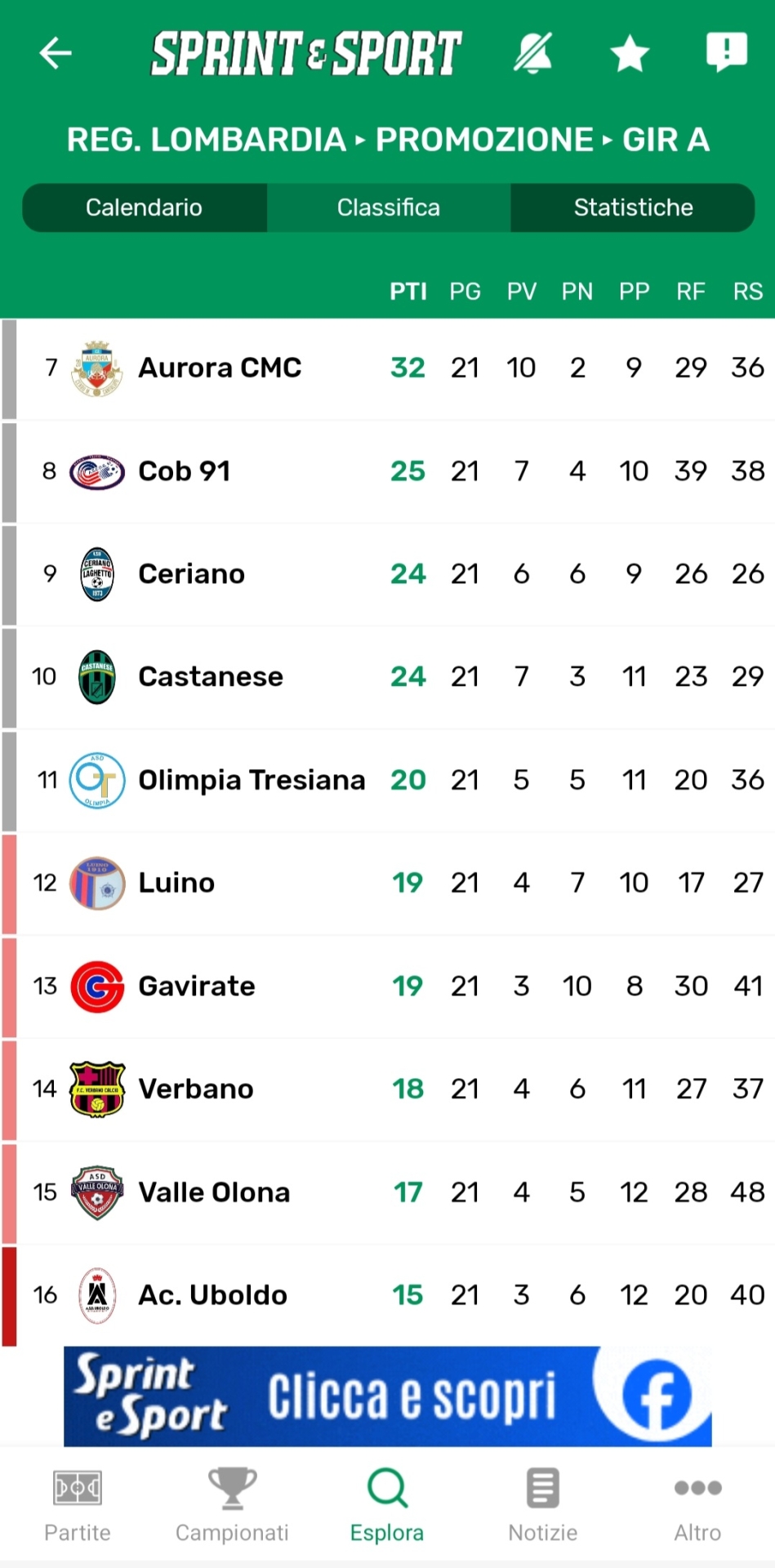Click the Sprint e Sport Facebook banner

pos(388,1396)
